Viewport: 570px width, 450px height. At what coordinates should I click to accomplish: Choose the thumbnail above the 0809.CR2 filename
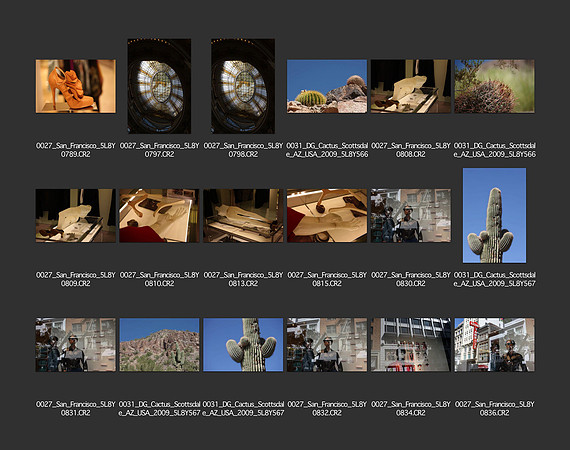click(x=76, y=216)
